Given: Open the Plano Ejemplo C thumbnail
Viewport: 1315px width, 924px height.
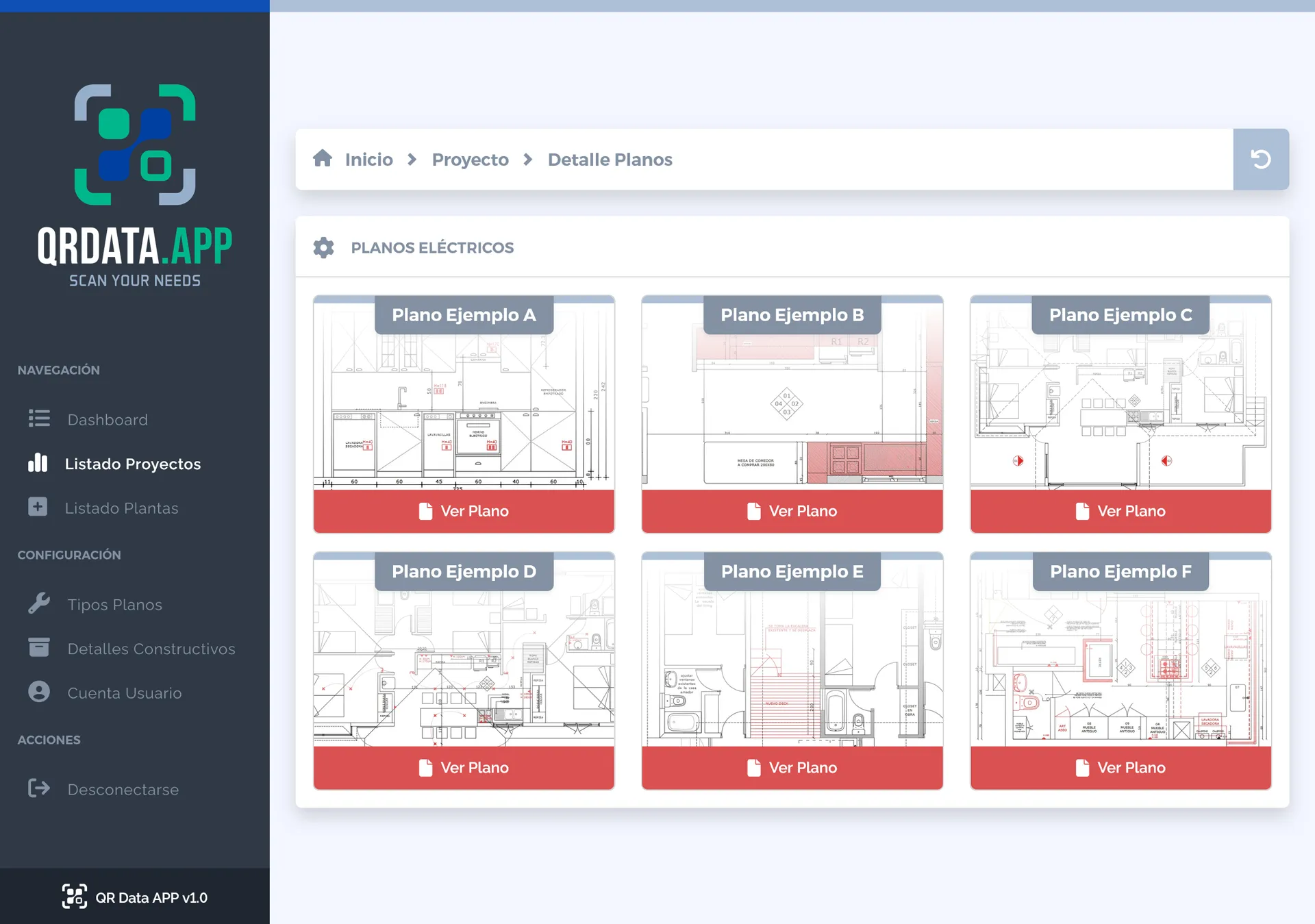Looking at the screenshot, I should [1120, 411].
